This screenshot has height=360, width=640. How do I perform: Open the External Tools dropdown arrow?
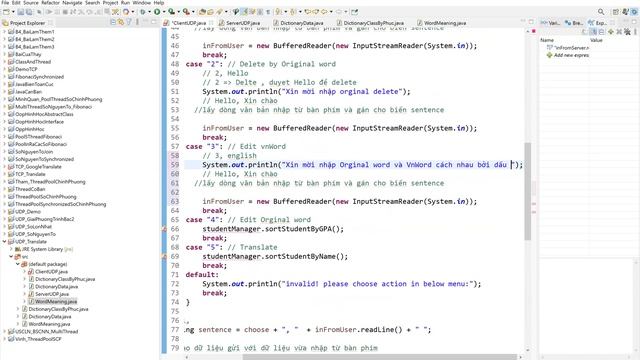point(193,12)
